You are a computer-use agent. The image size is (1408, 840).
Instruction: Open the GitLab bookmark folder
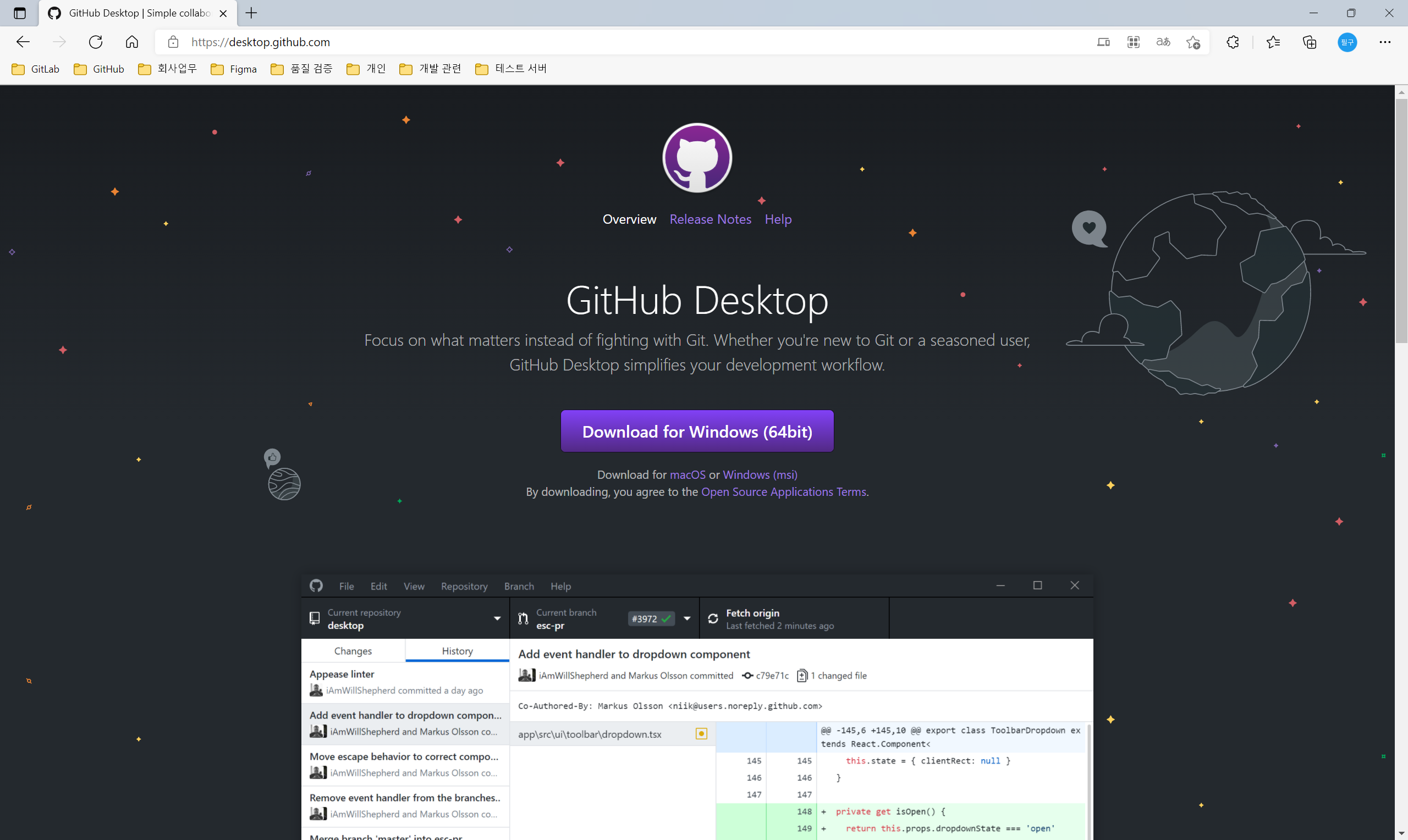[x=36, y=69]
